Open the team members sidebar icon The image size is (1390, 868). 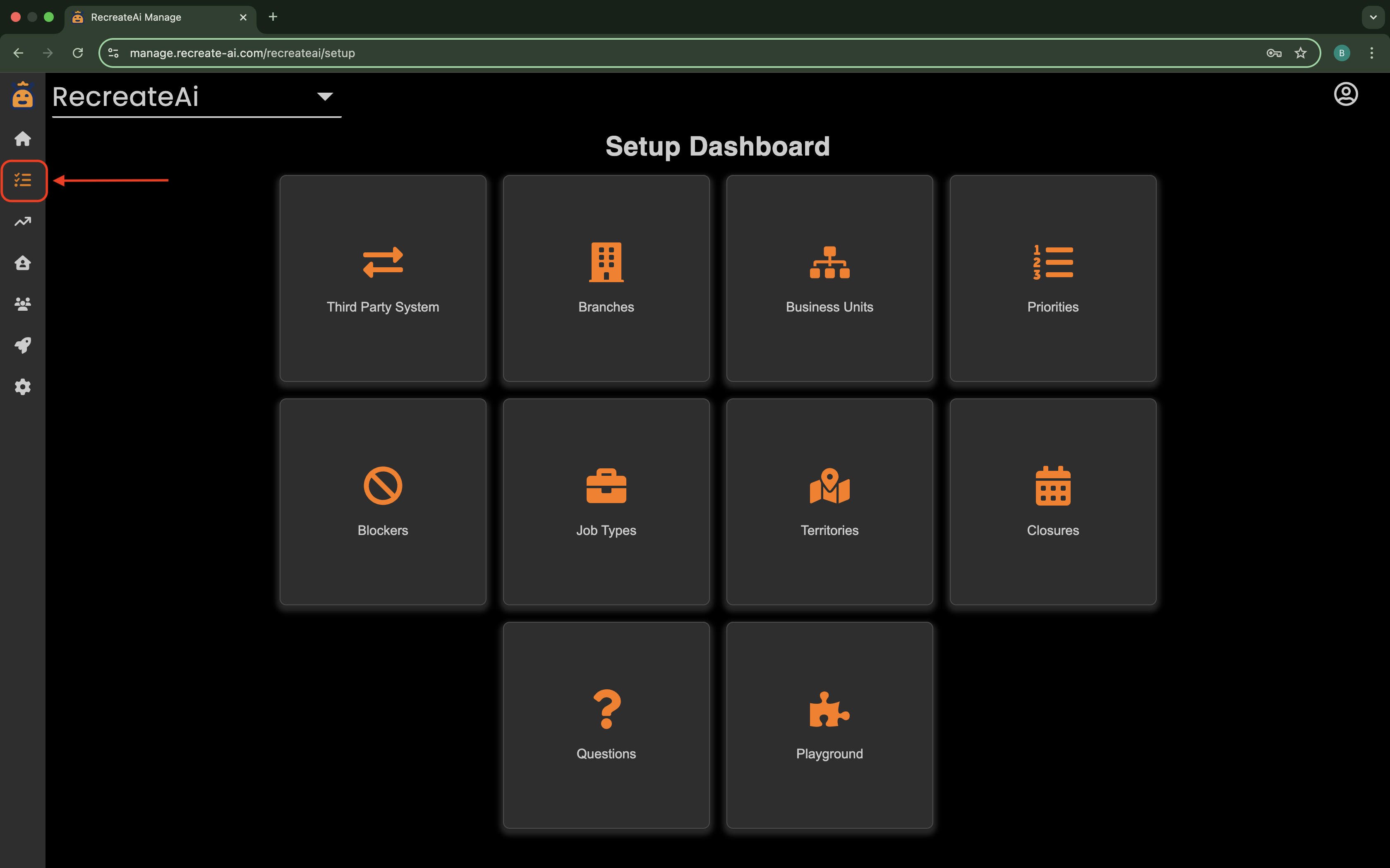pos(23,304)
